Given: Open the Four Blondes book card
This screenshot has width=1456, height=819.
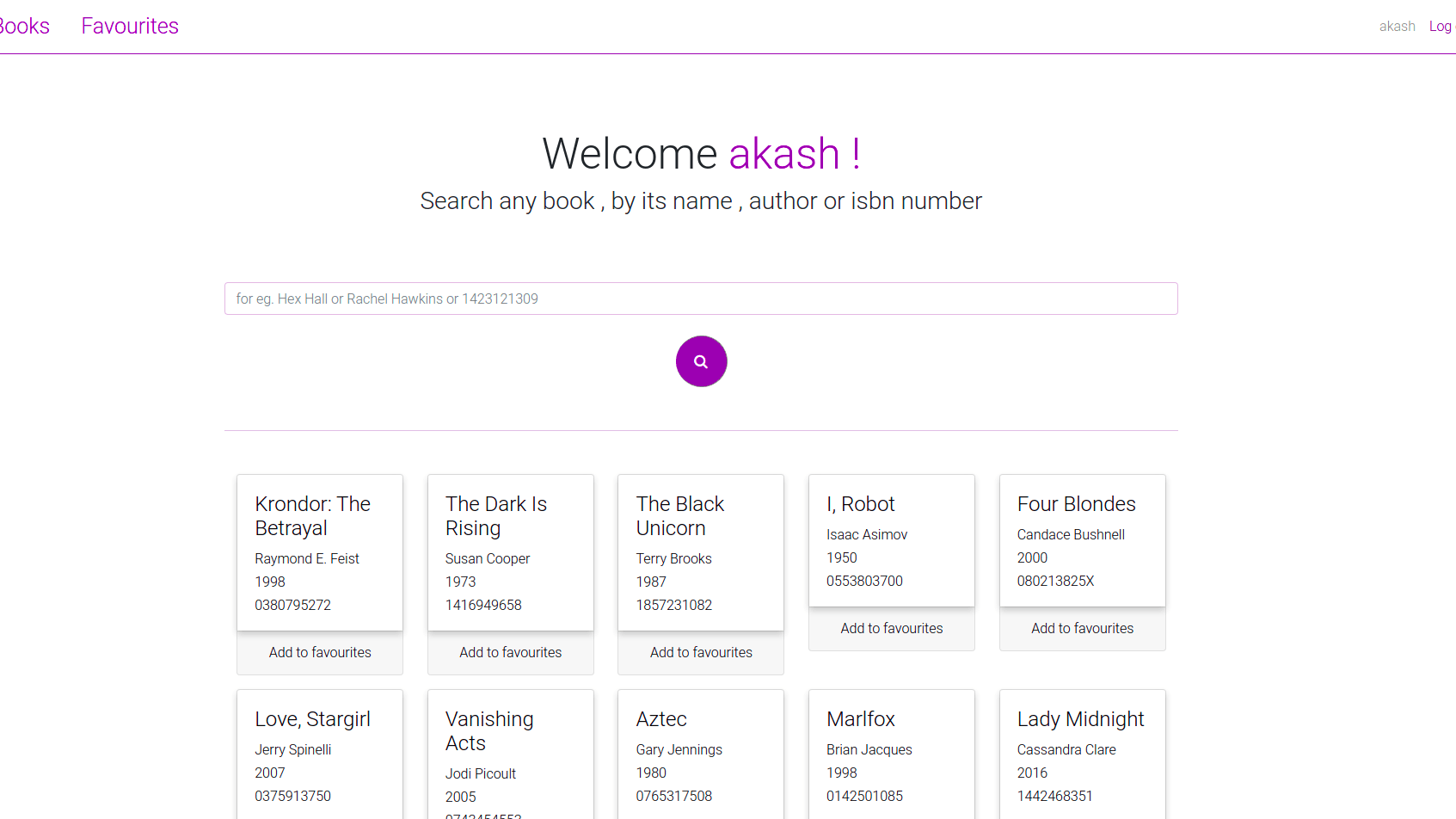Looking at the screenshot, I should click(1083, 540).
